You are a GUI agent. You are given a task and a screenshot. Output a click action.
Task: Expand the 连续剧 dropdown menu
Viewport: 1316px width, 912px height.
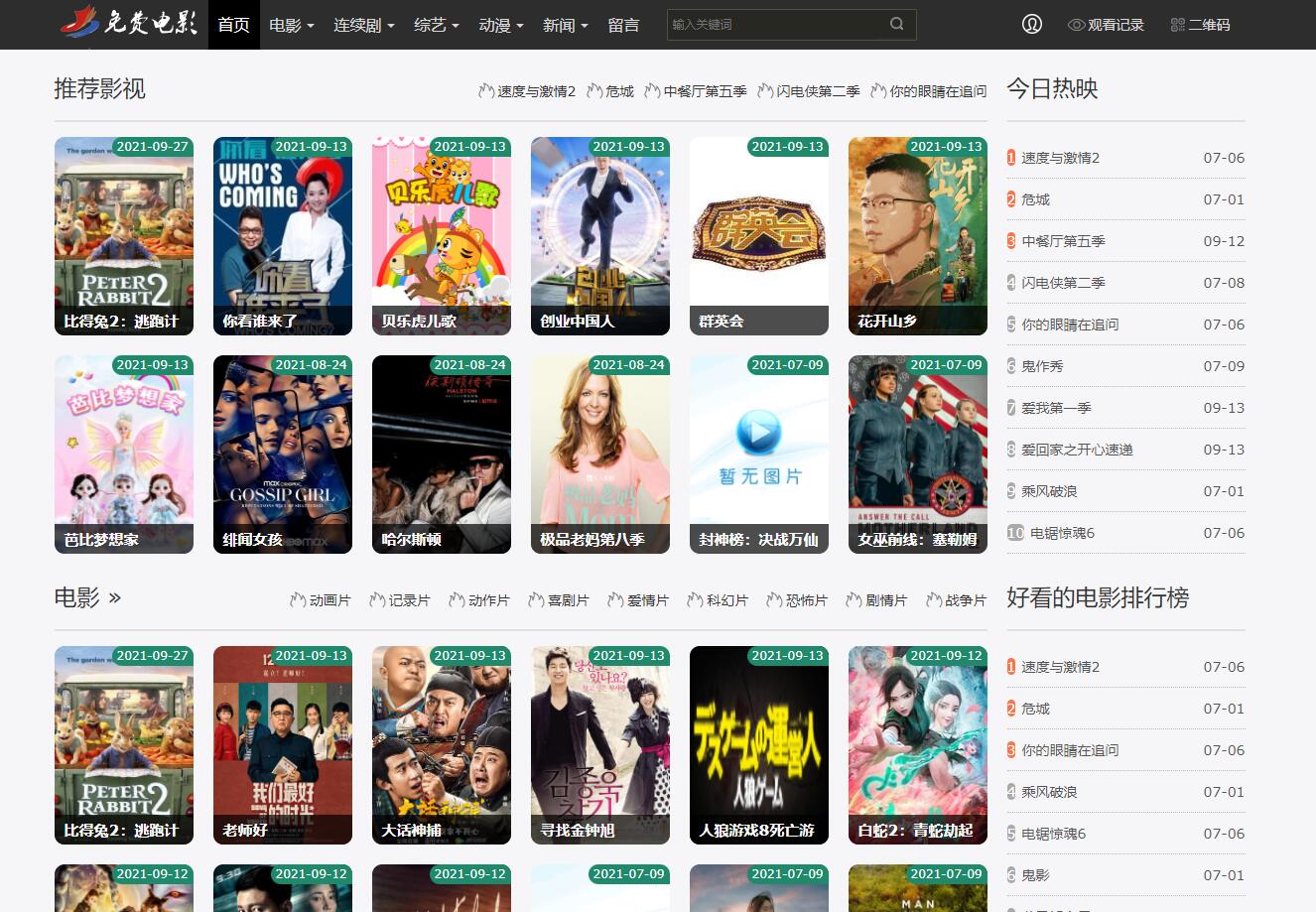[363, 25]
